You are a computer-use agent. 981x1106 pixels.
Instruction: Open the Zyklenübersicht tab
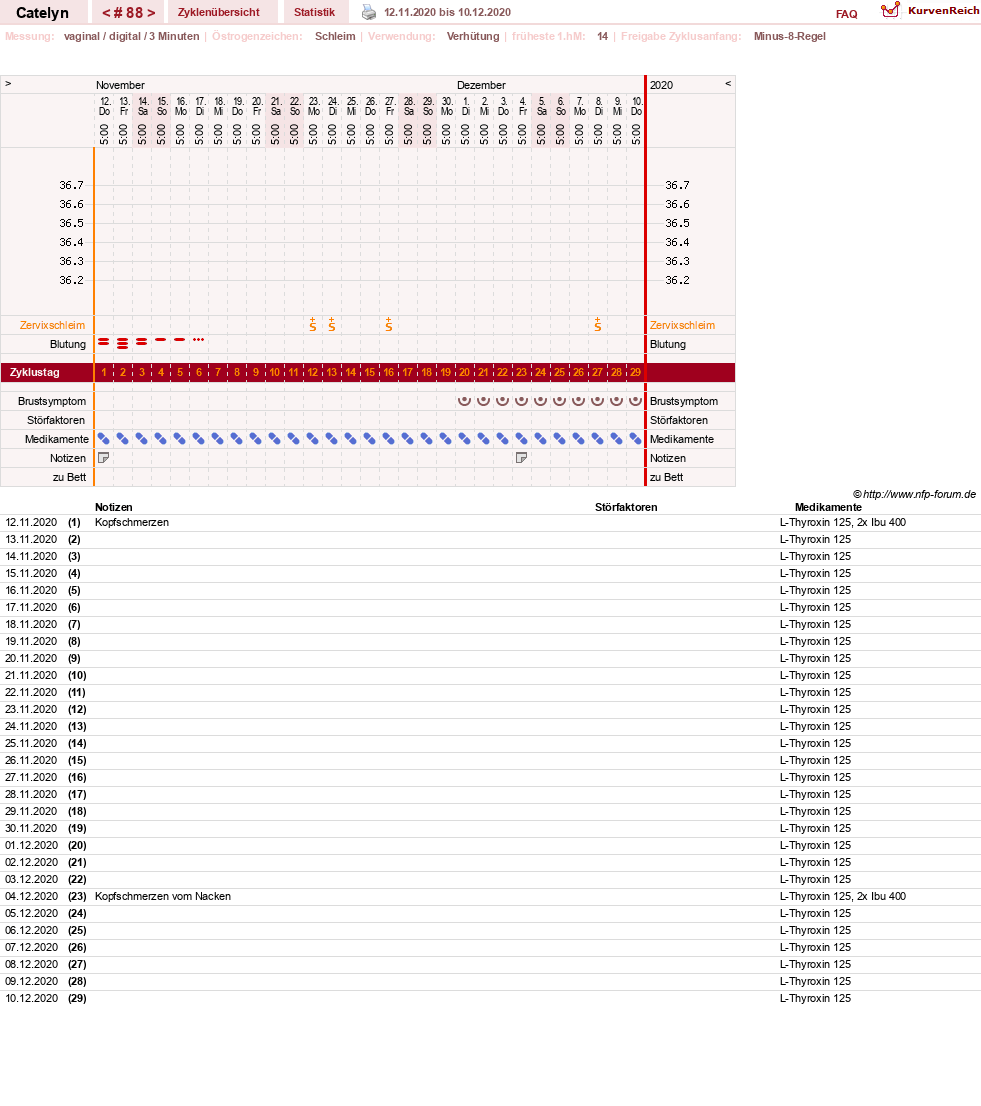[219, 12]
